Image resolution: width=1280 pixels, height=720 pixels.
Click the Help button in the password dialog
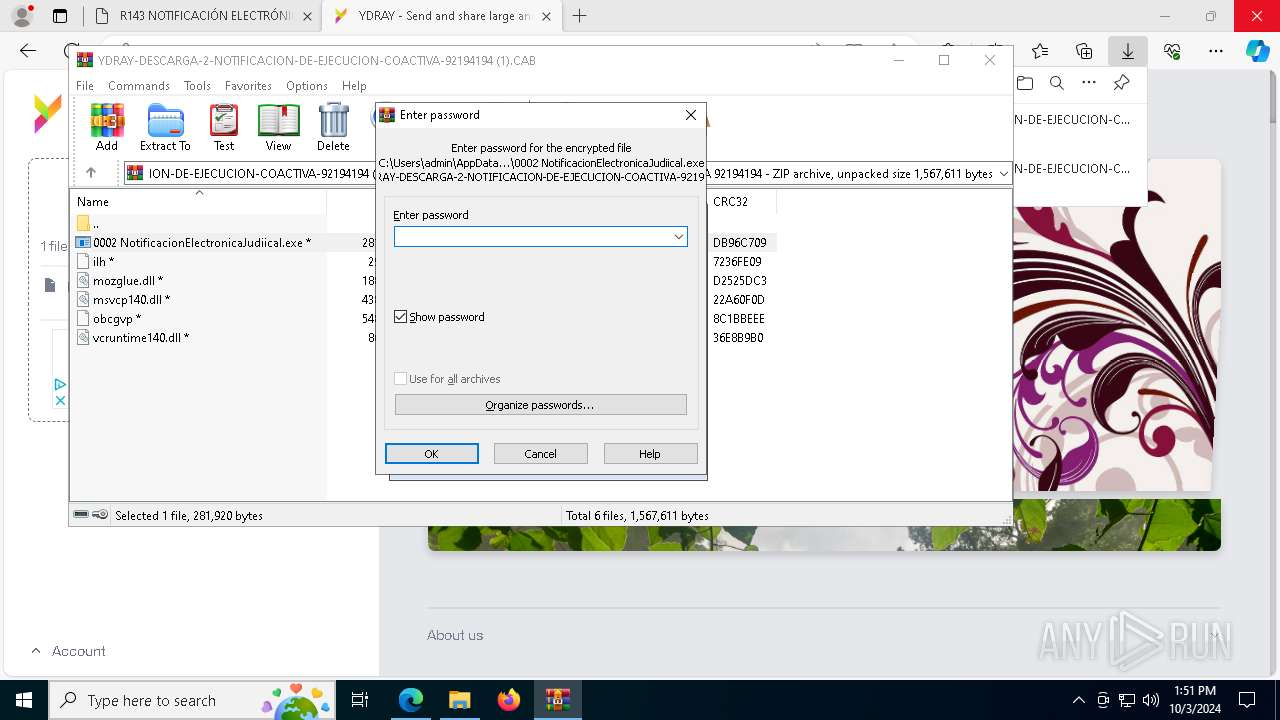(650, 454)
